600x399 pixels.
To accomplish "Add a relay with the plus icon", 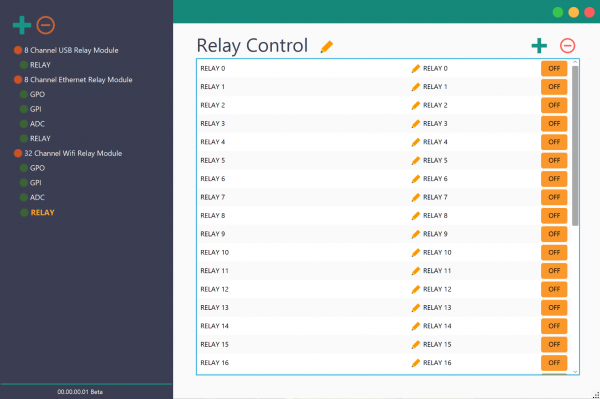I will pos(539,46).
